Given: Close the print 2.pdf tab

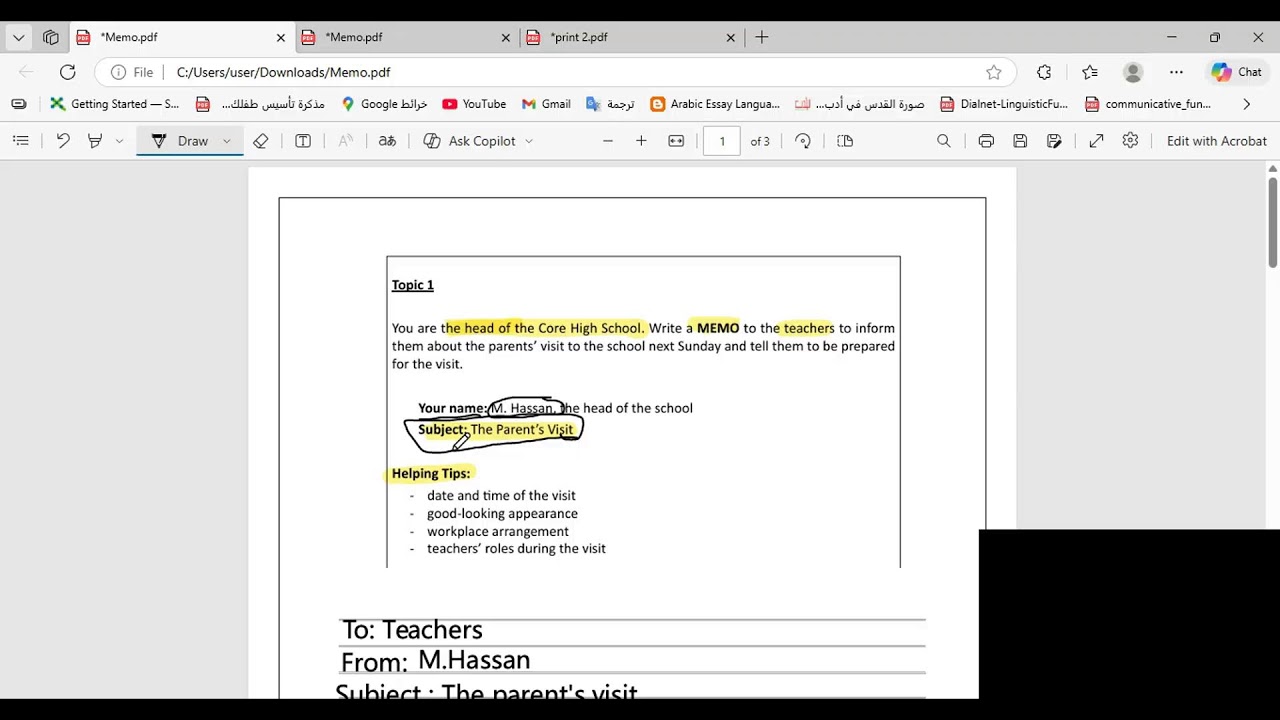Looking at the screenshot, I should 730,37.
